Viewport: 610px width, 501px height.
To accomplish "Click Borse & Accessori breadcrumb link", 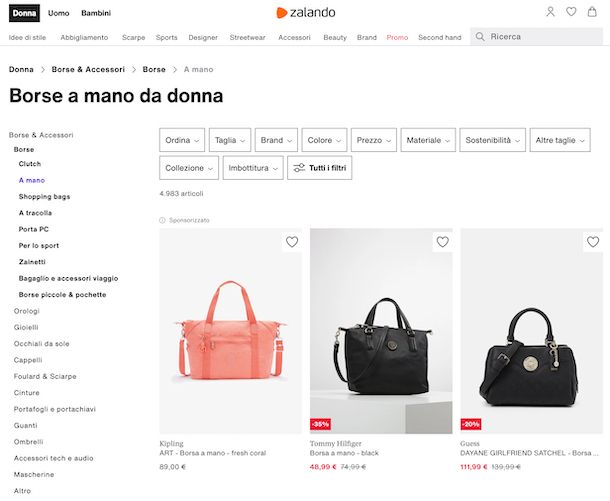I will [x=88, y=69].
